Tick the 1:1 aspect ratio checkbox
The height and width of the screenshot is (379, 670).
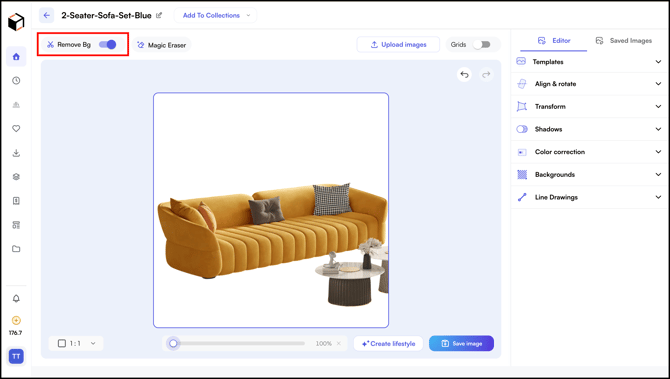(62, 344)
